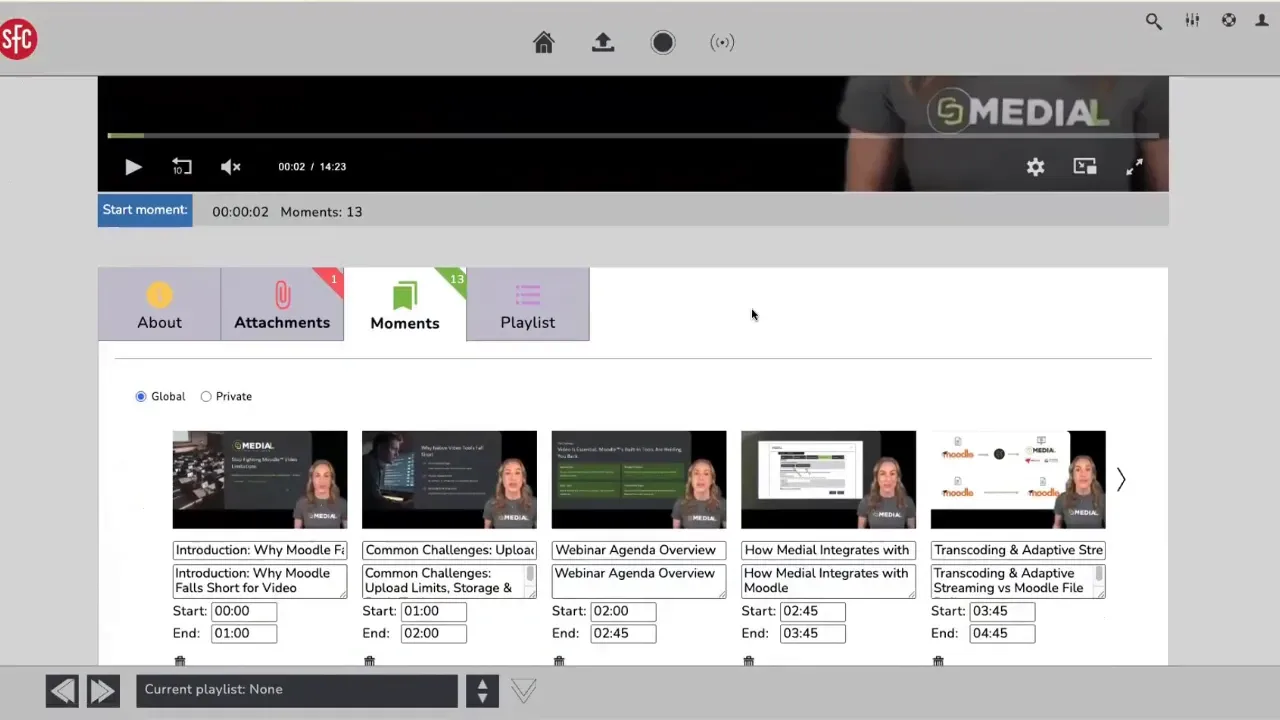Viewport: 1280px width, 720px height.
Task: Go to previous playlist item arrow
Action: [62, 690]
